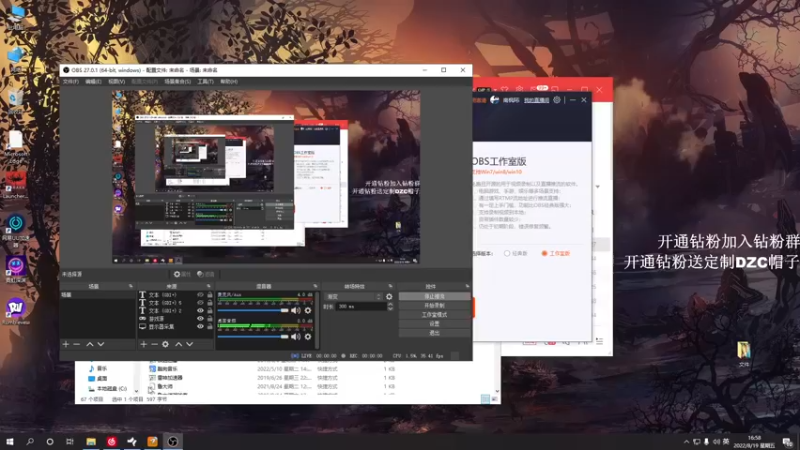
Task: Click the mixer panel vertical scrollbar
Action: tap(317, 320)
